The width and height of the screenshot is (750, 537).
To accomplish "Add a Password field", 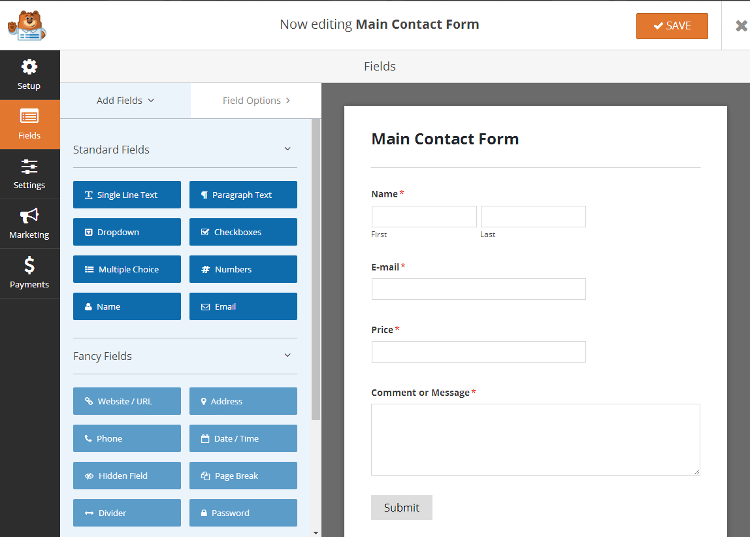I will 243,513.
